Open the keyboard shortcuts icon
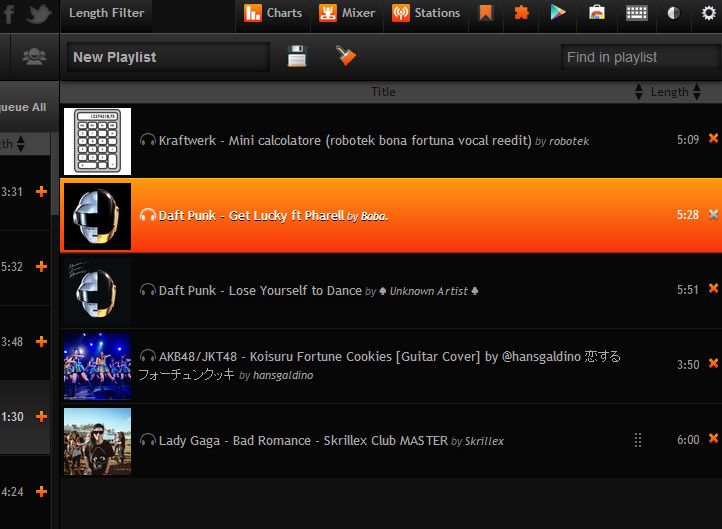Image resolution: width=722 pixels, height=529 pixels. pos(637,13)
